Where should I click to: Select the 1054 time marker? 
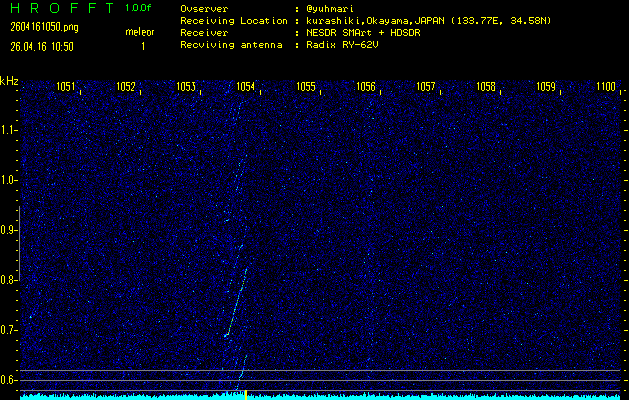click(245, 87)
